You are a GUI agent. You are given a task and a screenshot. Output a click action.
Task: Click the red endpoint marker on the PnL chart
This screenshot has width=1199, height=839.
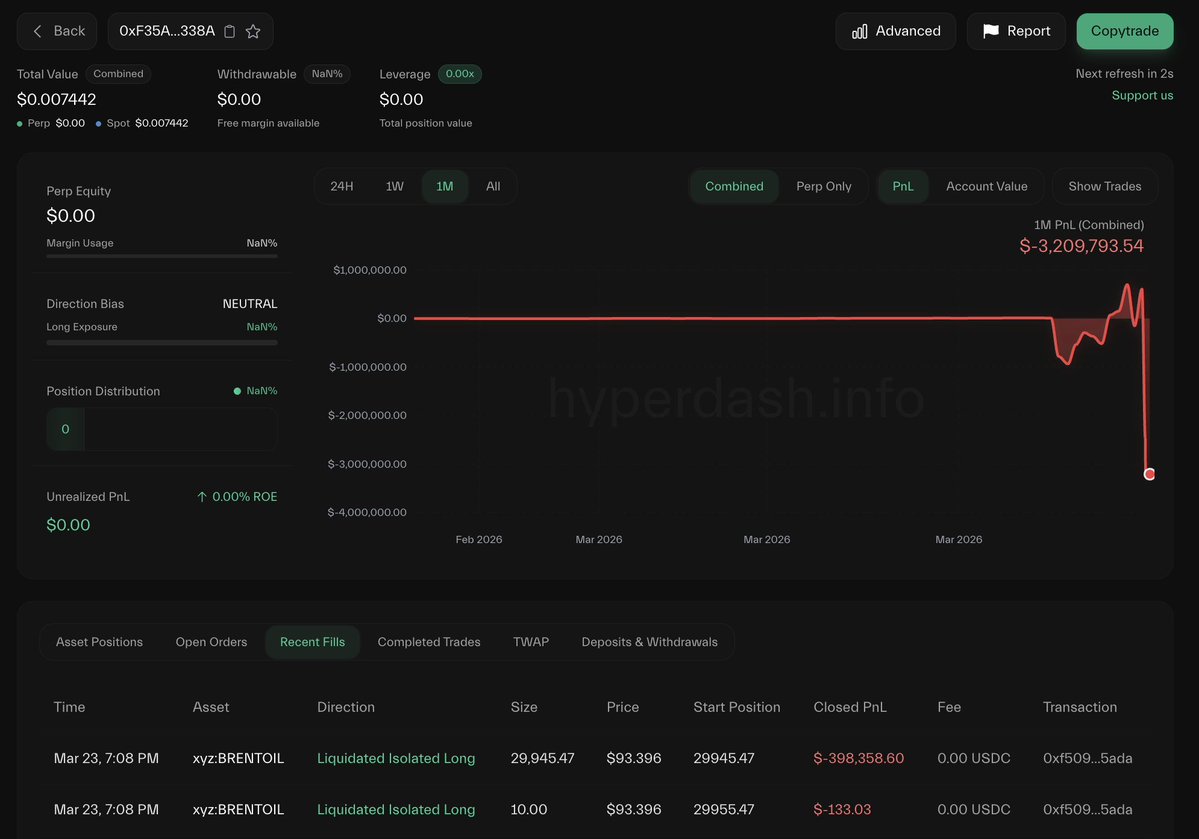tap(1149, 474)
